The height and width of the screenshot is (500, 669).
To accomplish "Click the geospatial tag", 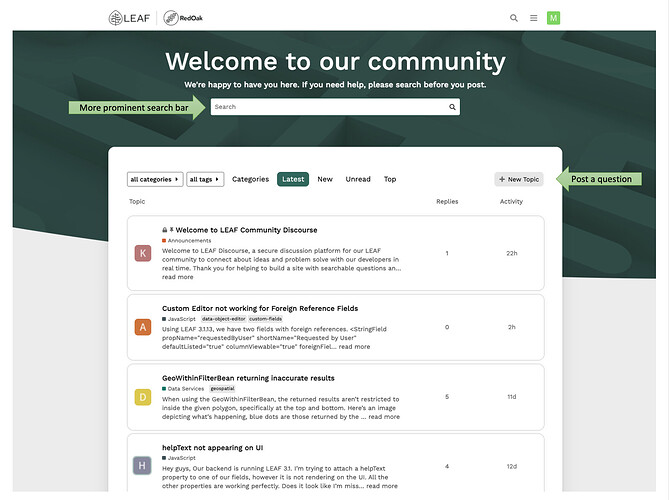I will tap(222, 389).
